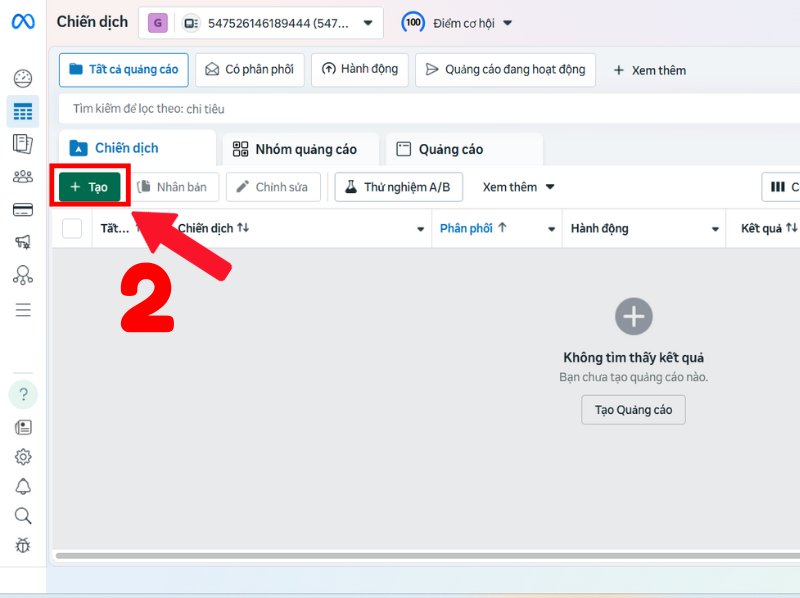Click the search filter input field

tap(429, 109)
